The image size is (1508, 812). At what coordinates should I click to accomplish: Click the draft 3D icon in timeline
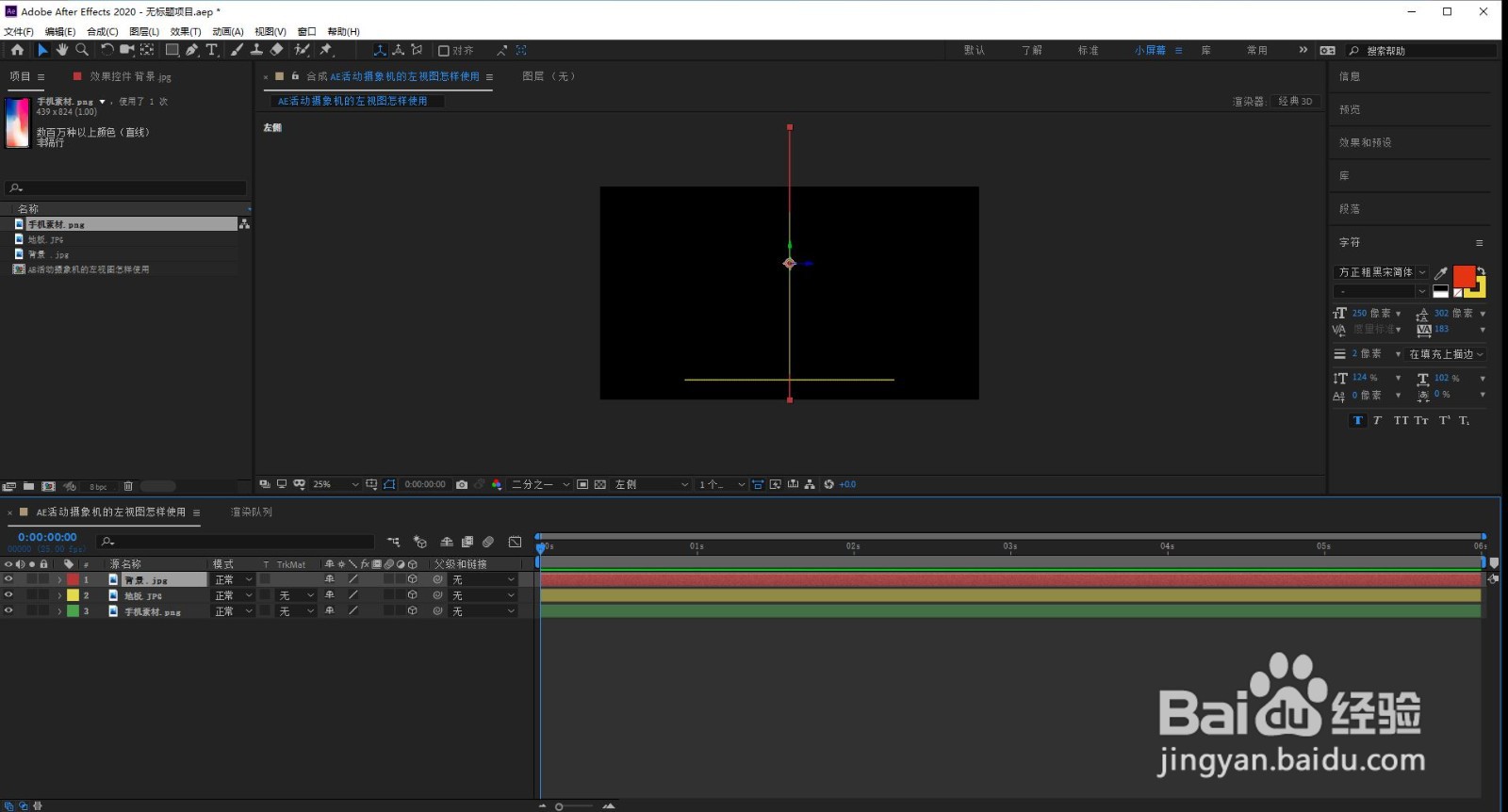[x=420, y=542]
